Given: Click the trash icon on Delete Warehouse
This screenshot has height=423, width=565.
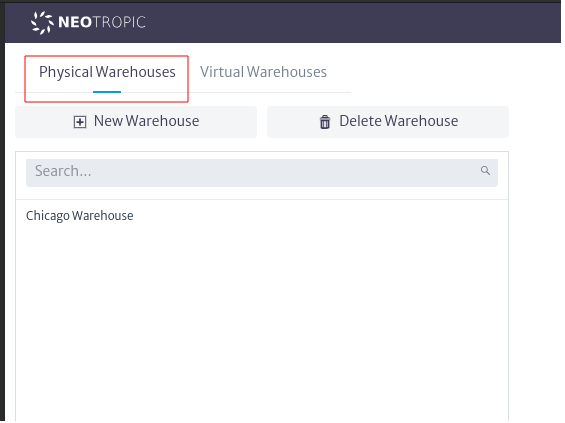Looking at the screenshot, I should [325, 122].
